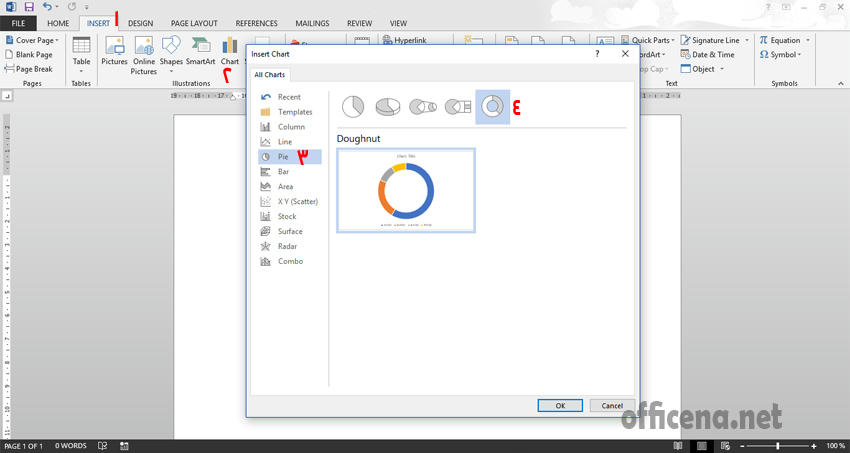Click the 0 WORDS status indicator

70,446
